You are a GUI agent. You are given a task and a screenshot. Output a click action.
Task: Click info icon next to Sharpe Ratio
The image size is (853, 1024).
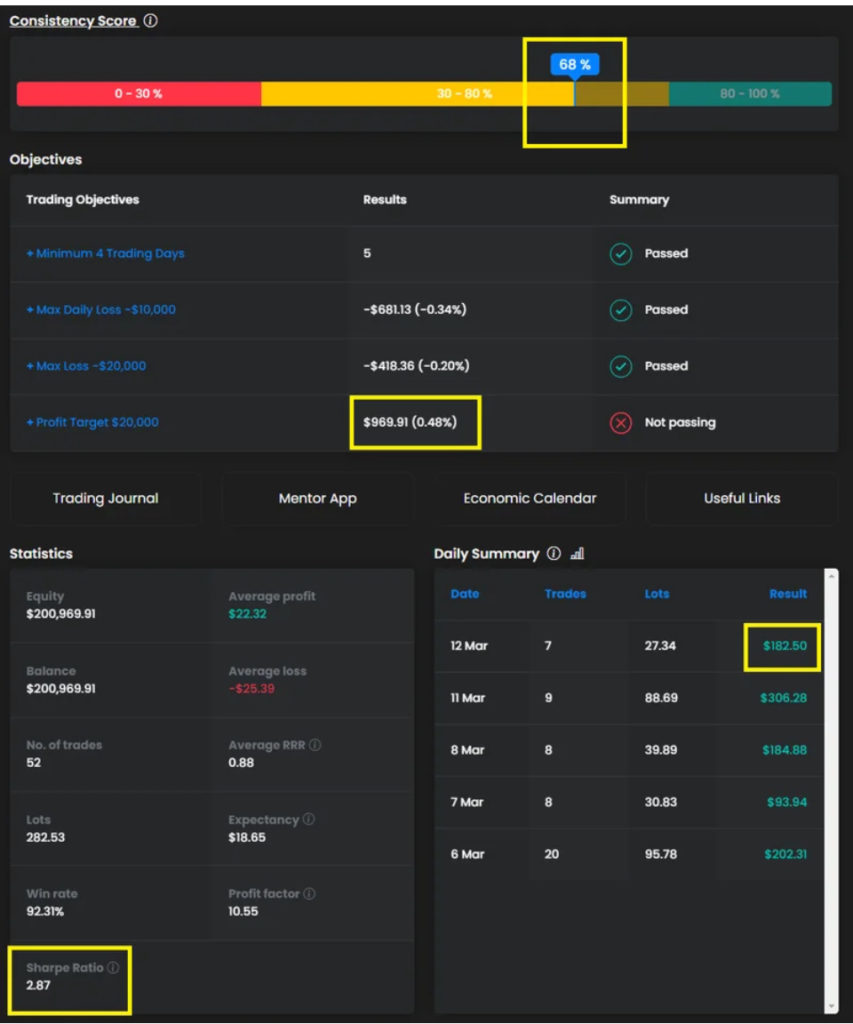(113, 968)
